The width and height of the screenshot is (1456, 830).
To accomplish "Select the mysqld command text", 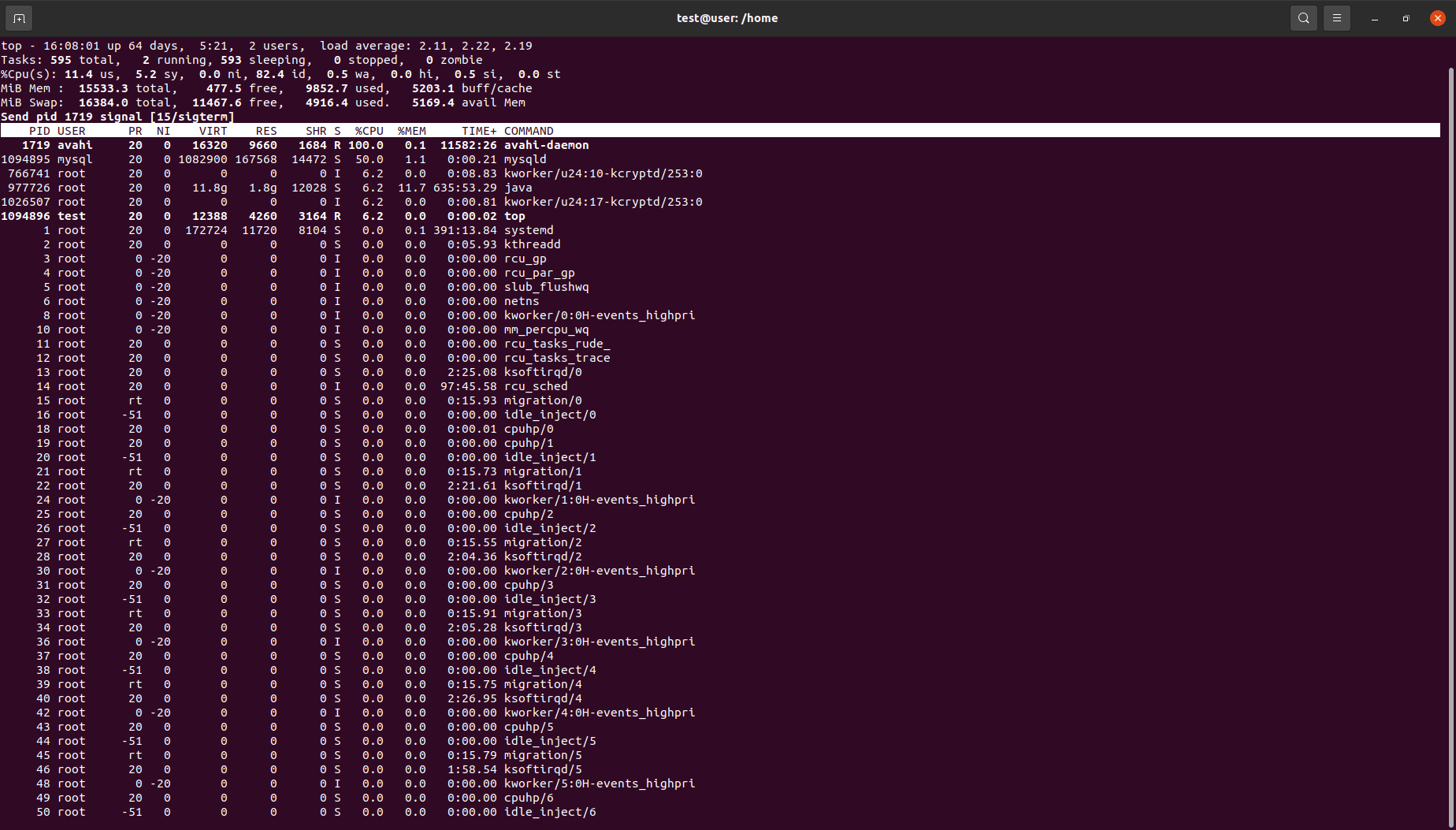I will [x=526, y=159].
